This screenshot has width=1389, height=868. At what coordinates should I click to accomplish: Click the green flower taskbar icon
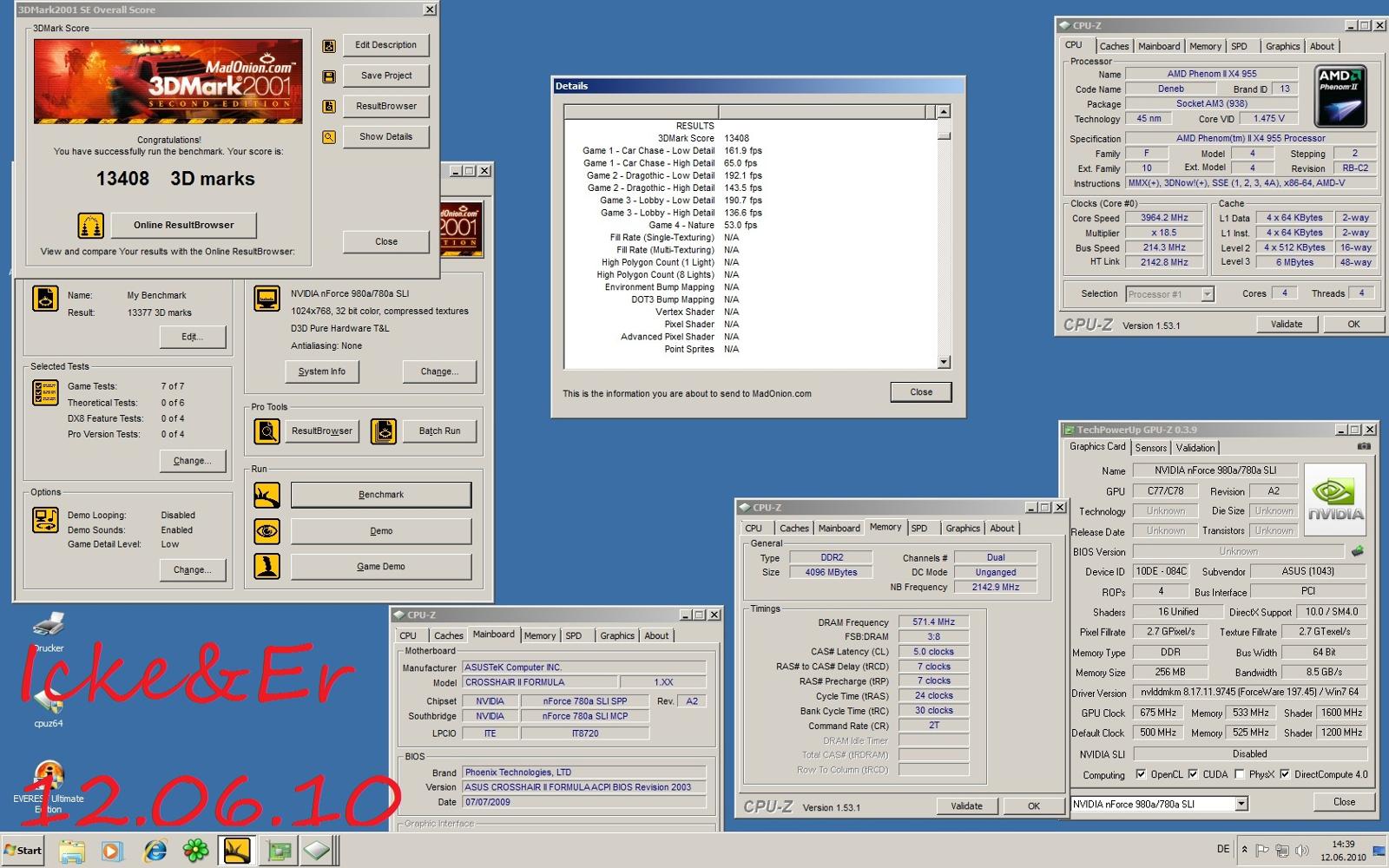196,851
